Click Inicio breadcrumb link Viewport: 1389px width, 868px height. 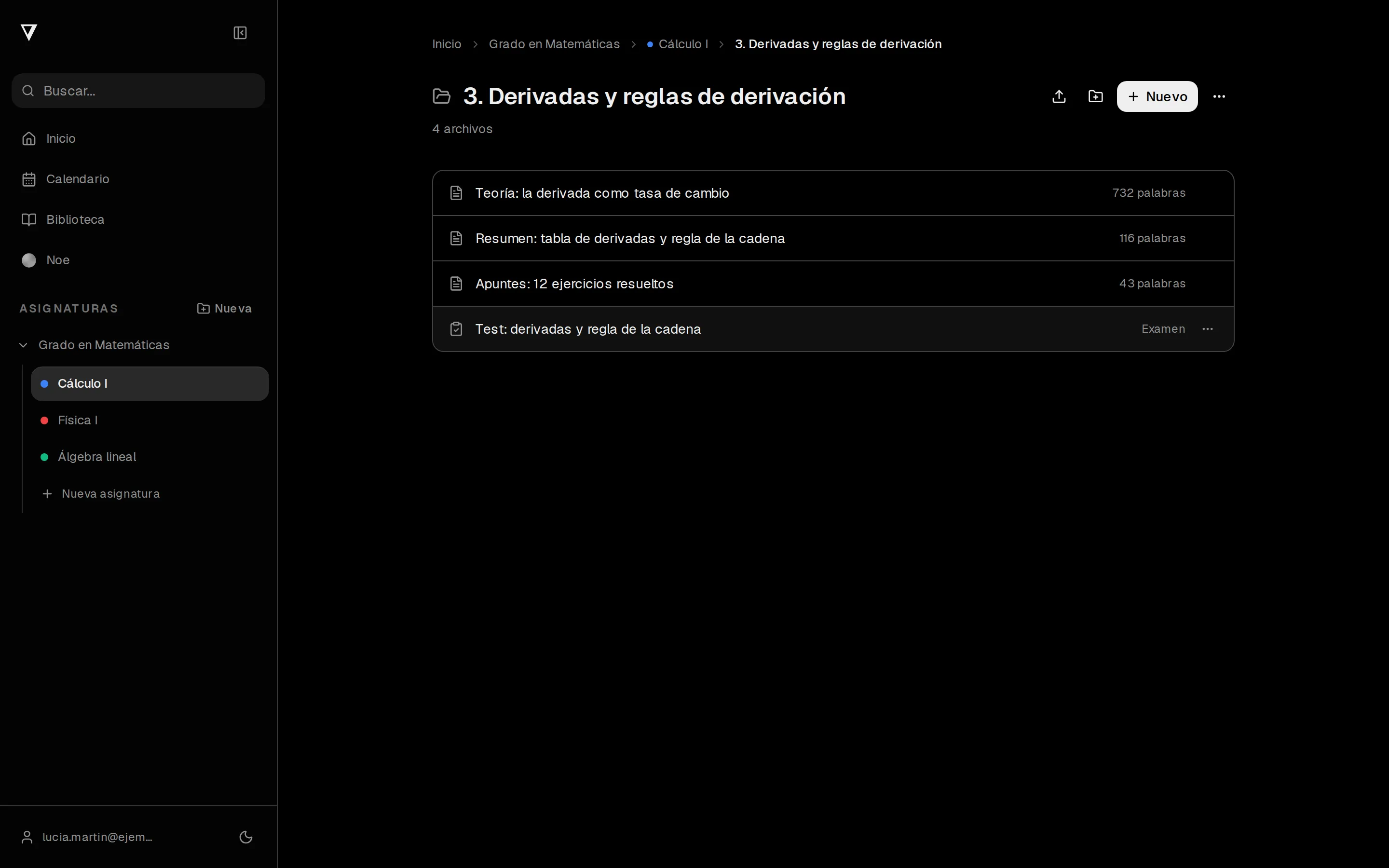click(447, 44)
